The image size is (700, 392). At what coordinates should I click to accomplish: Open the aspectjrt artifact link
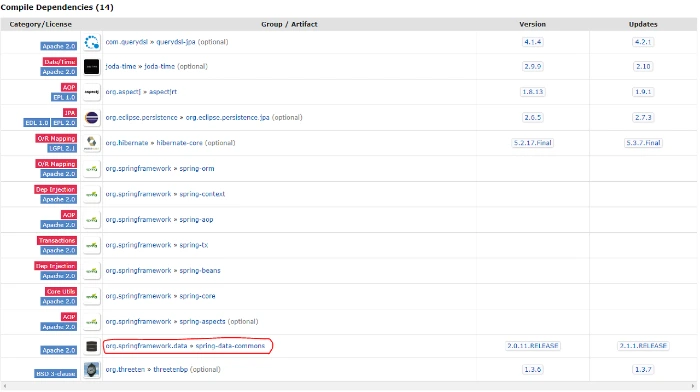(163, 92)
